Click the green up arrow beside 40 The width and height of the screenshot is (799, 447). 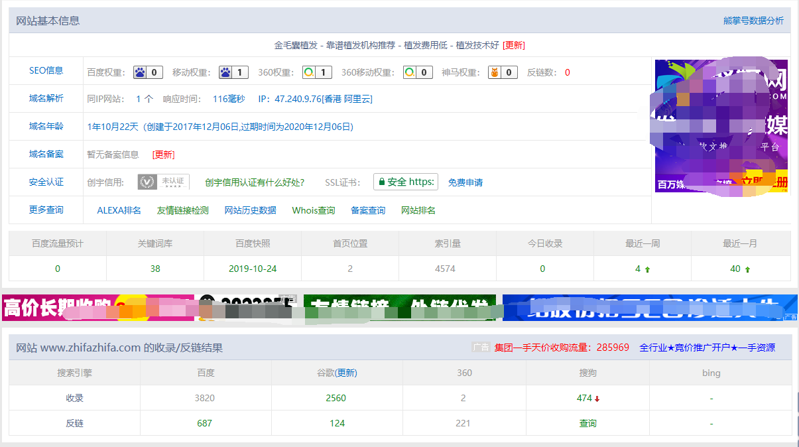748,270
